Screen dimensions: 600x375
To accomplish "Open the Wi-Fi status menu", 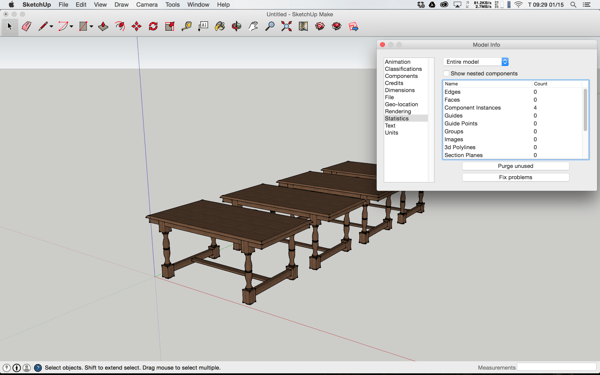I will (518, 5).
